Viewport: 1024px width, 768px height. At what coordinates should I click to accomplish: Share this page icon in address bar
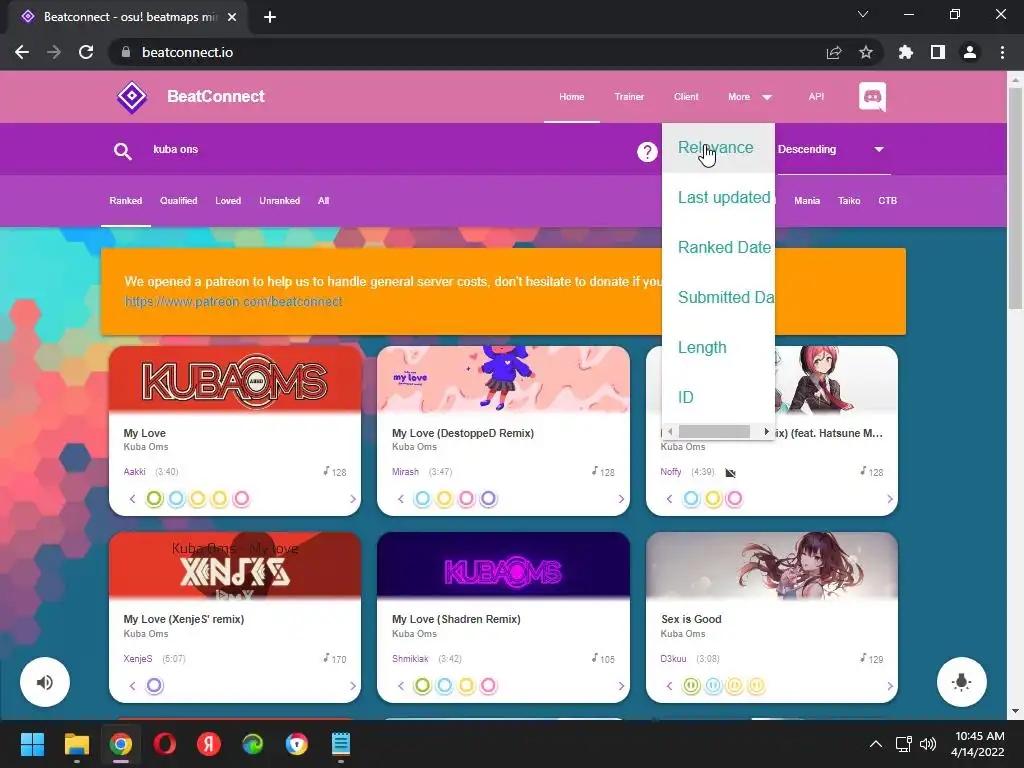(834, 52)
